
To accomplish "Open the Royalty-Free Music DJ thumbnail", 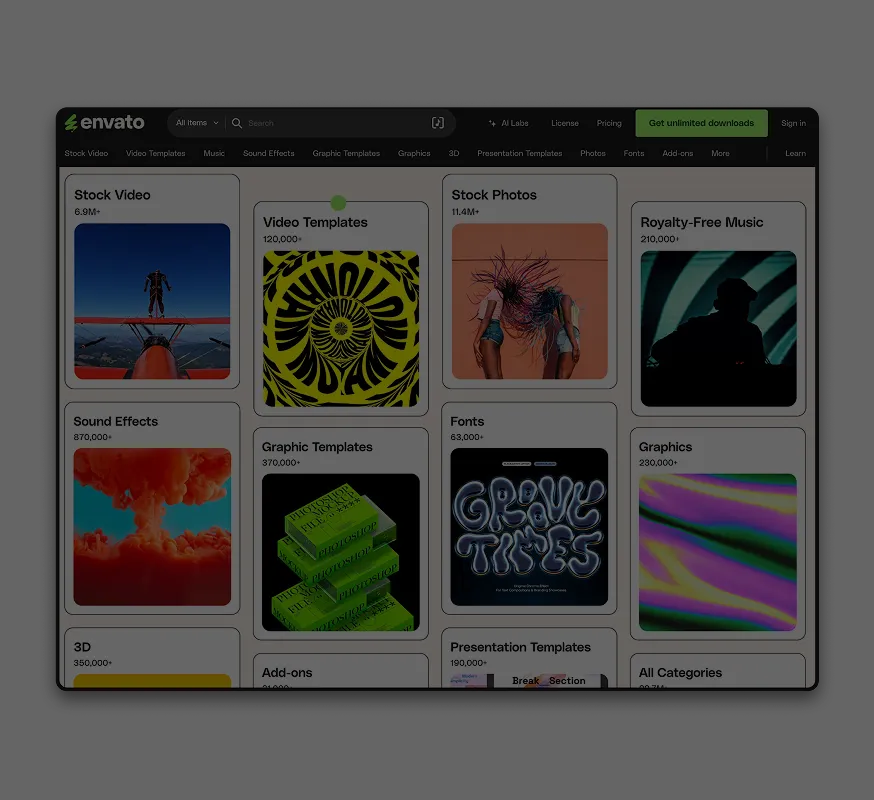I will [718, 328].
